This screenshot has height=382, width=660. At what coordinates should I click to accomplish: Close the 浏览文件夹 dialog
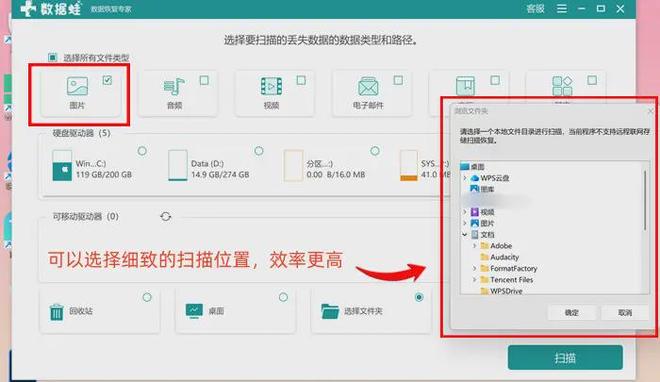[651, 111]
